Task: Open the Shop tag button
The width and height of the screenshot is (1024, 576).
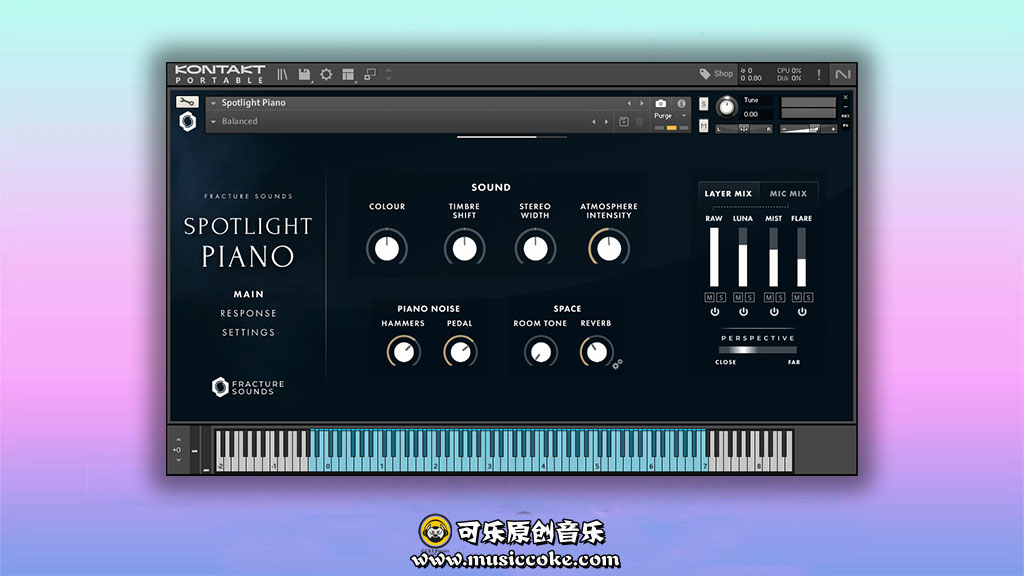Action: pos(716,74)
